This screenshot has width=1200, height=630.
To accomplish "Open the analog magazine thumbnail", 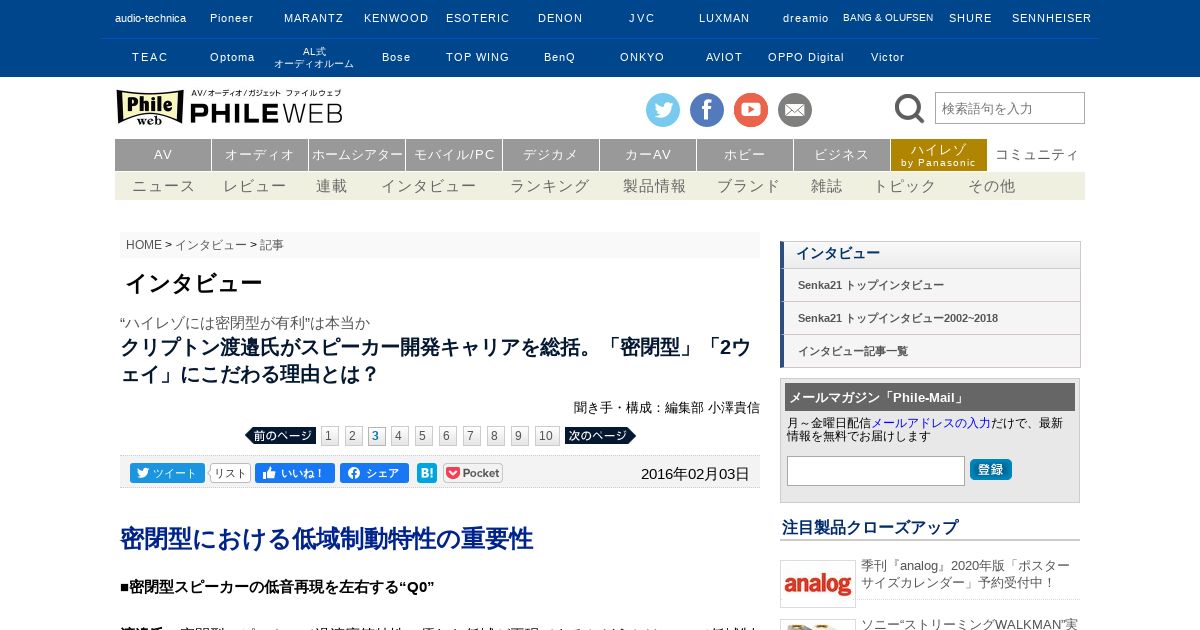I will [818, 584].
